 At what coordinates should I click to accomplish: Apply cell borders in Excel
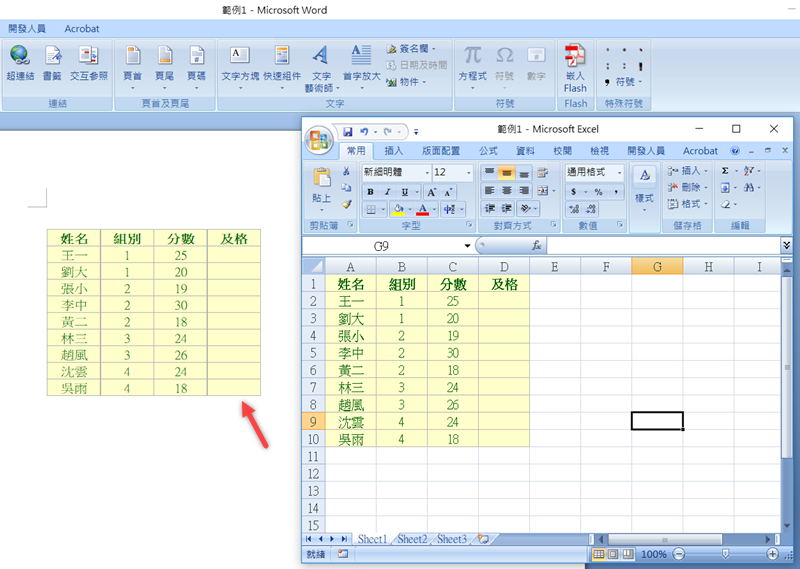[x=371, y=209]
